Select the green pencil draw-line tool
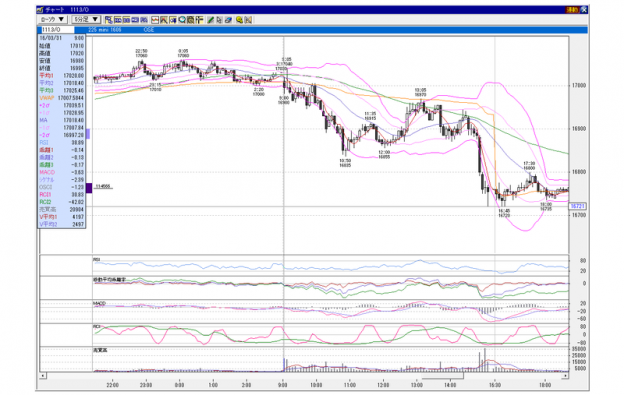This screenshot has height=395, width=624. tap(211, 20)
